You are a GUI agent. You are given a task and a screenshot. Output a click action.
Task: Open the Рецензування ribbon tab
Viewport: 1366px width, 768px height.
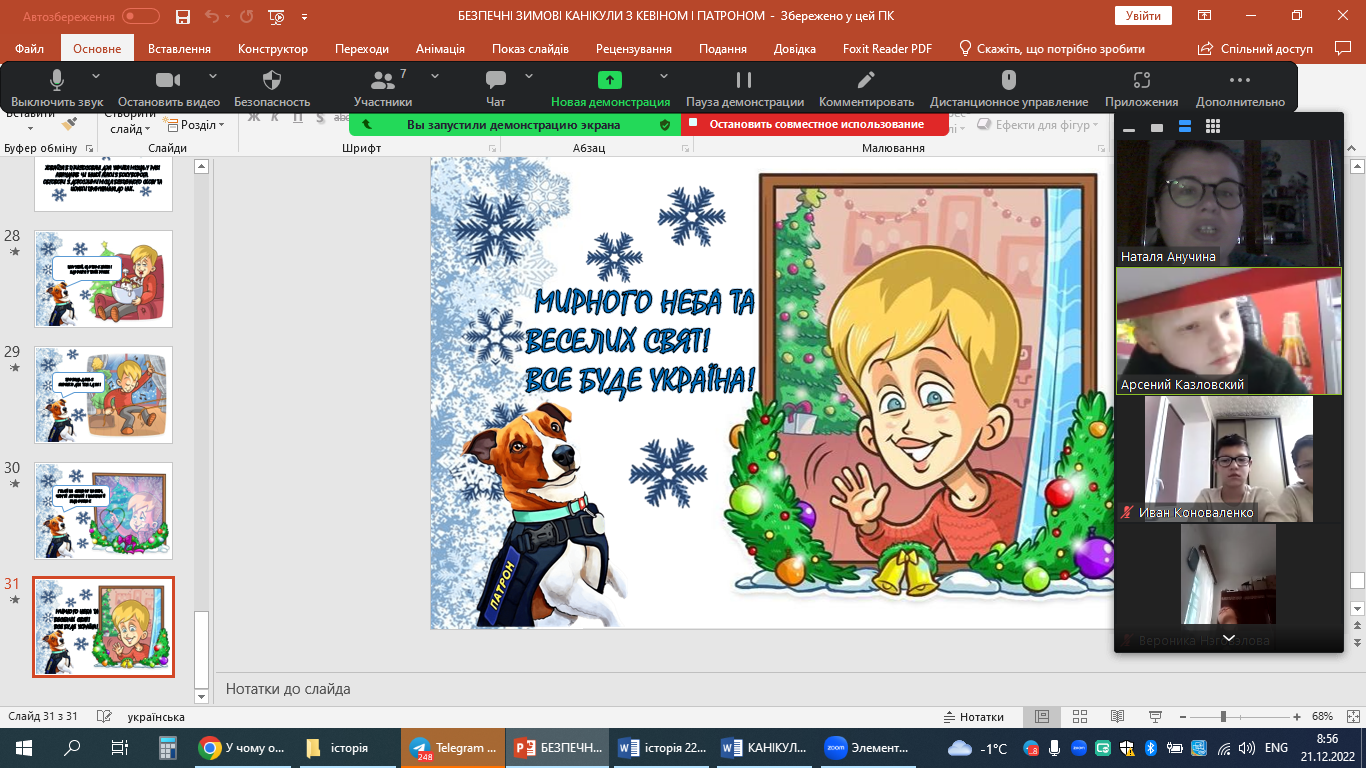click(x=634, y=48)
